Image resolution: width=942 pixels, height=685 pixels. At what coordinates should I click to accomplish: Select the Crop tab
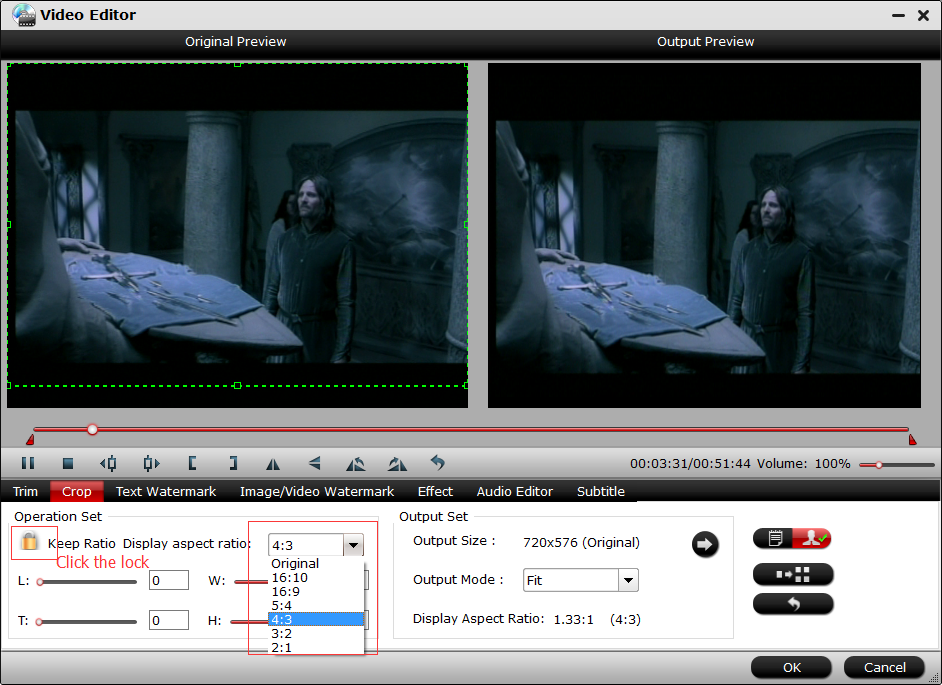tap(77, 492)
